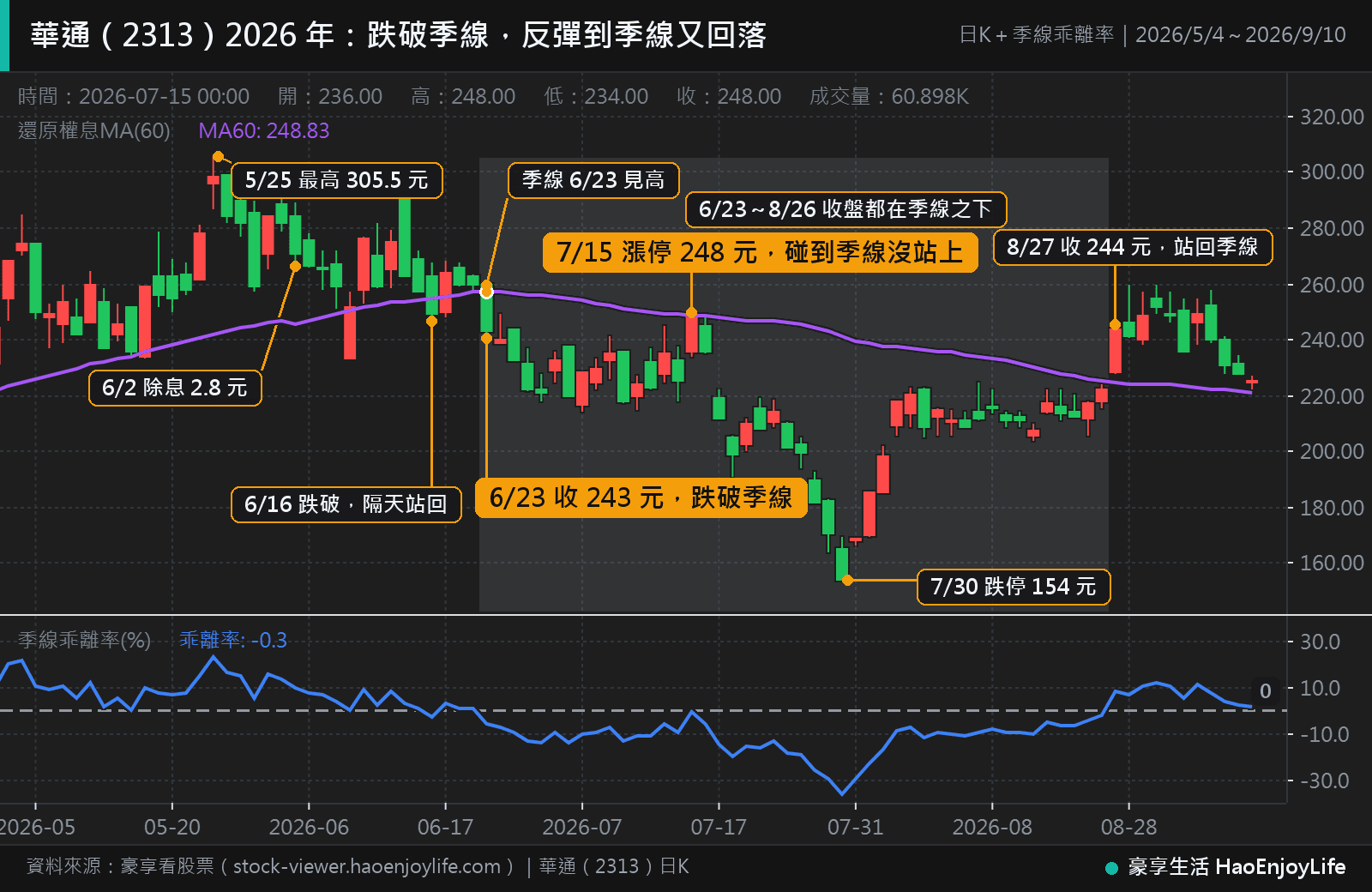This screenshot has height=892, width=1372.
Task: Click the 6/23 收 243 元，跌破季線 callout
Action: [x=641, y=497]
